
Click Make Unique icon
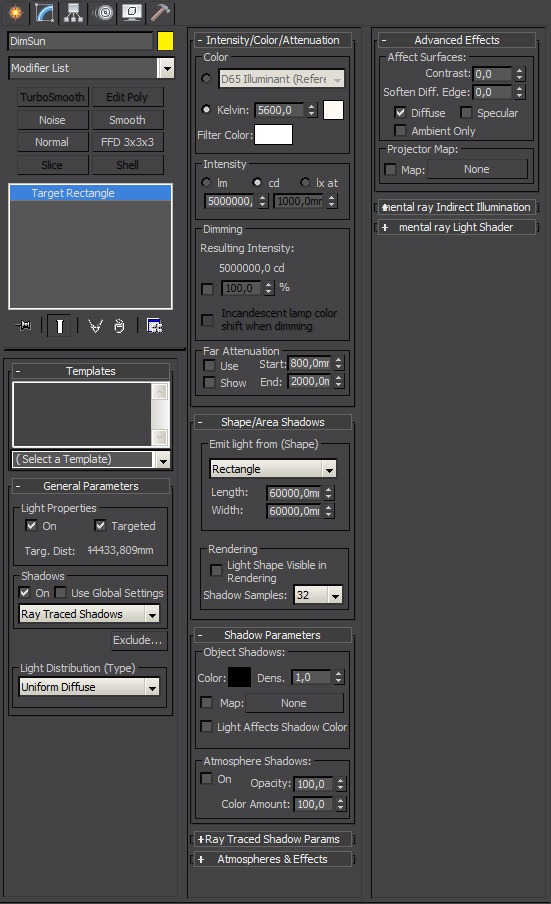(96, 326)
